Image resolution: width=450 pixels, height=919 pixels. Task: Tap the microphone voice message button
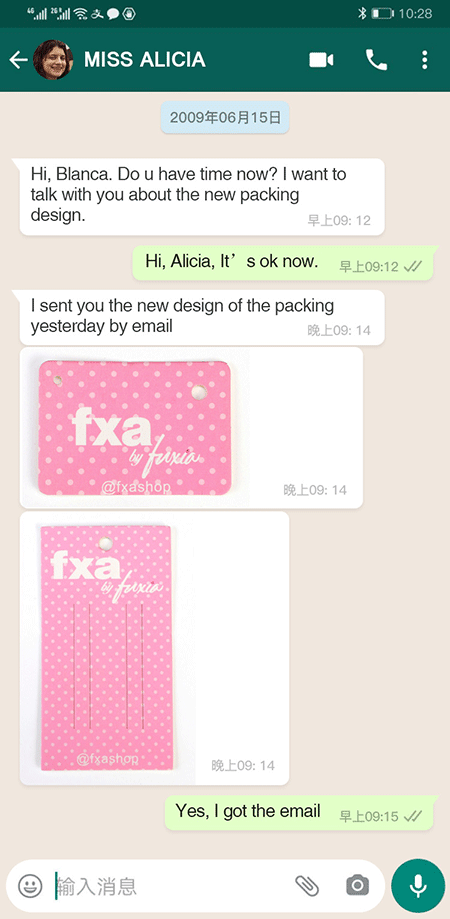pyautogui.click(x=418, y=886)
